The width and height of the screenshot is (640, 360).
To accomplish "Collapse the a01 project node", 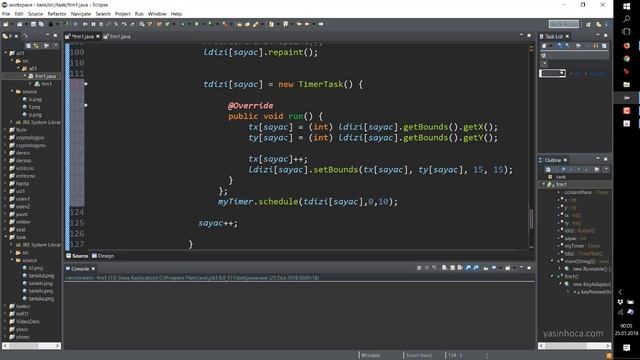I will click(6, 53).
